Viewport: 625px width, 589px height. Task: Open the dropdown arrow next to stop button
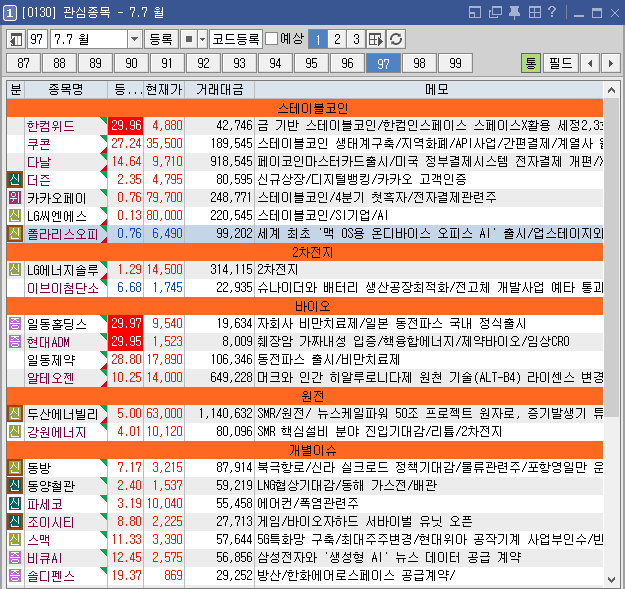[x=202, y=39]
